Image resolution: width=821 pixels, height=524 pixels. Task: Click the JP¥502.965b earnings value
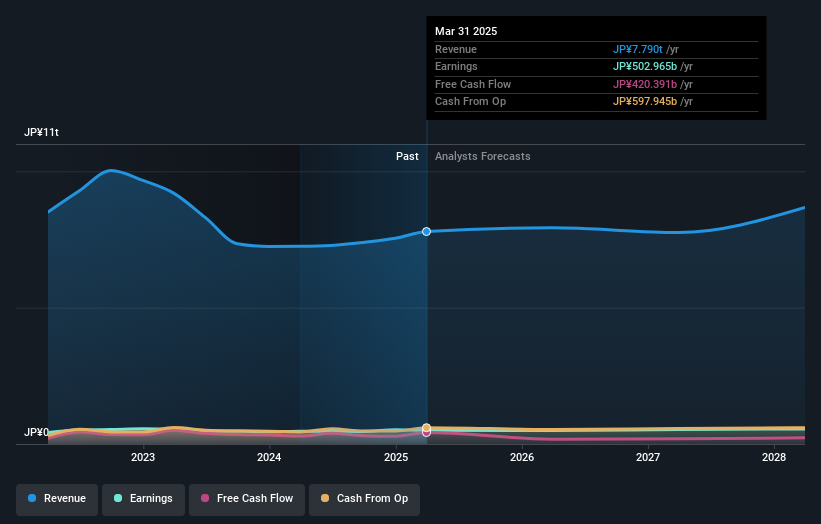645,66
